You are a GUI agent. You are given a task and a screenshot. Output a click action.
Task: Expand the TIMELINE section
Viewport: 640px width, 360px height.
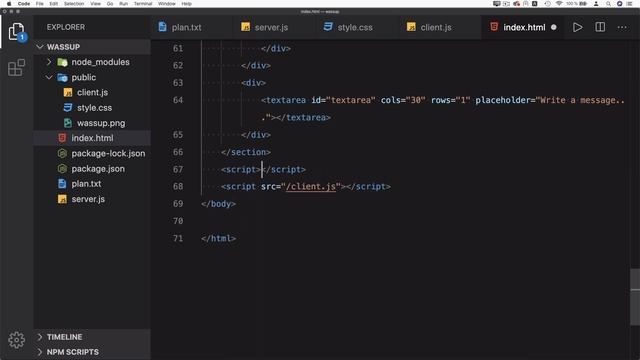point(92,337)
